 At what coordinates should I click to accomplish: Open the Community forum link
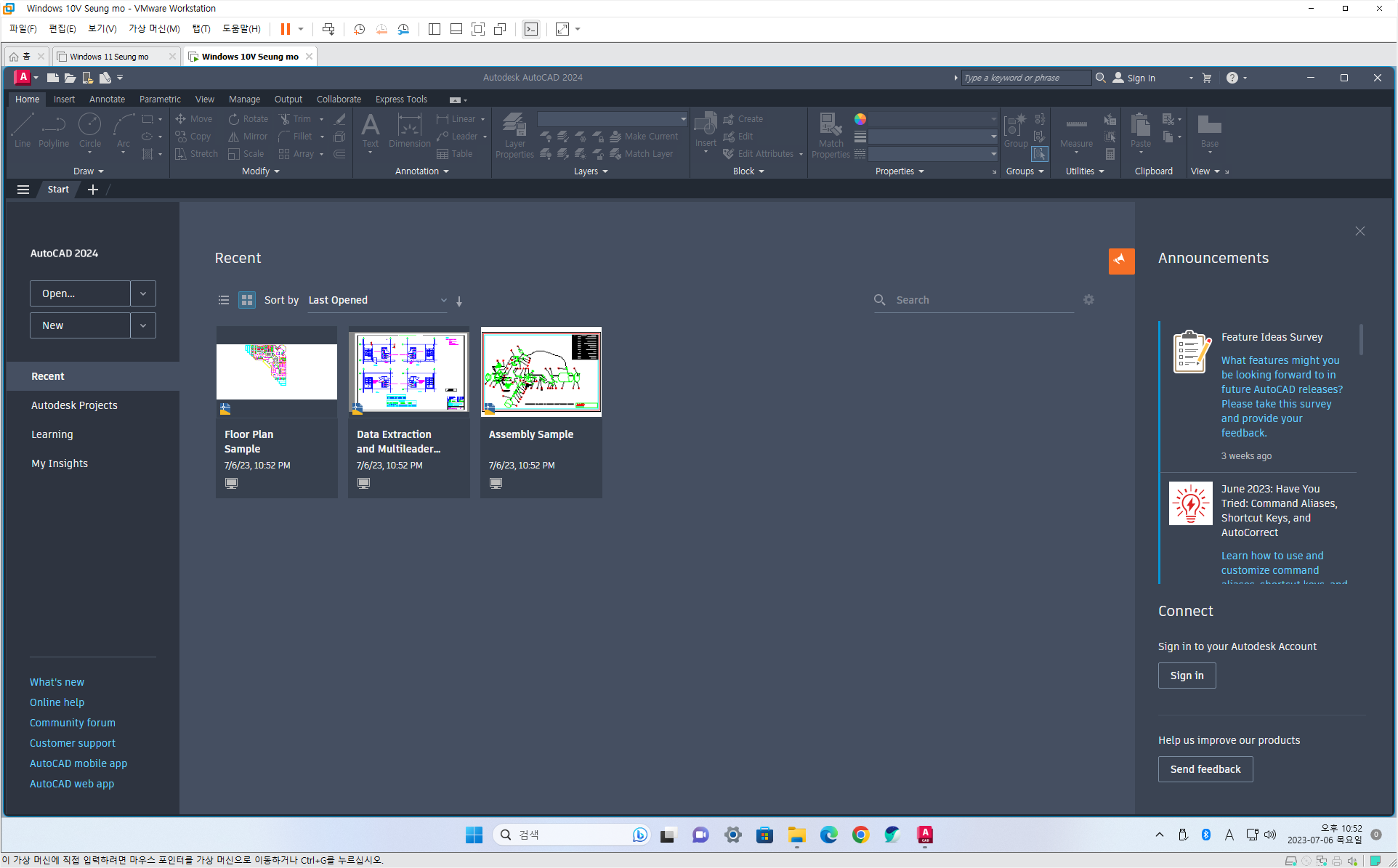coord(72,723)
